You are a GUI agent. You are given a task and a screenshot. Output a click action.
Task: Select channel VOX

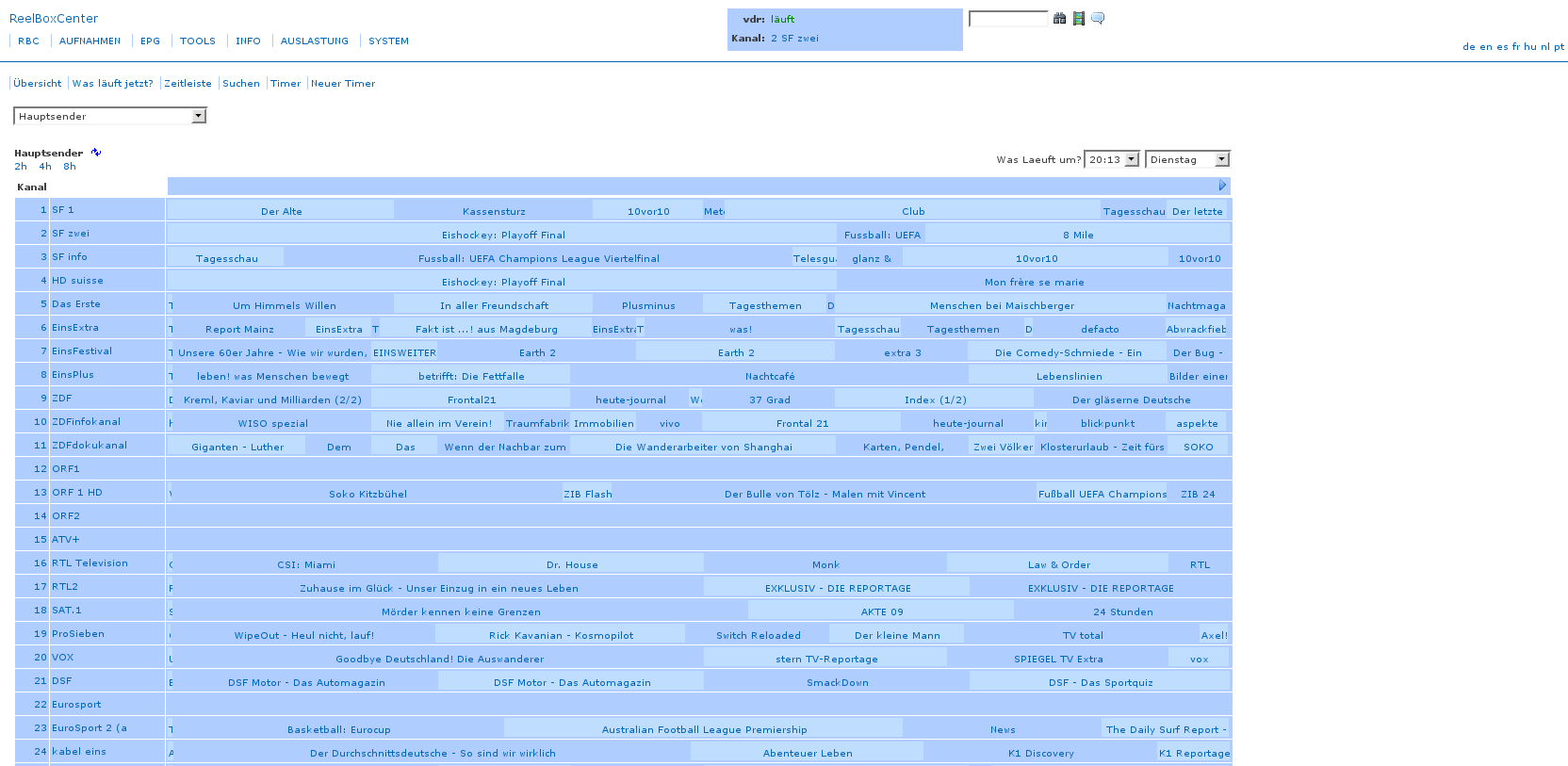click(x=62, y=658)
